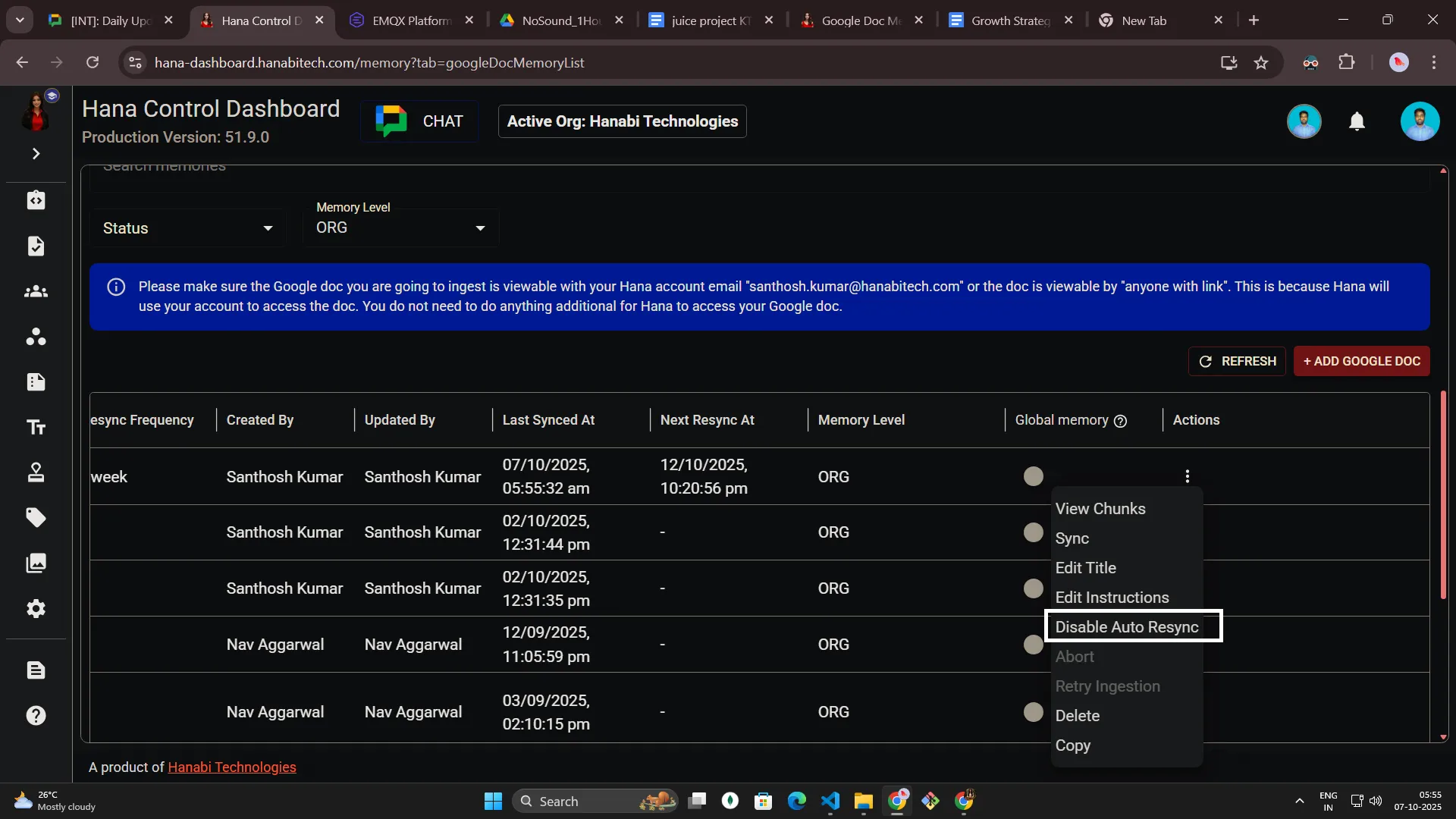Open actions kebab menu on first row

tap(1187, 476)
